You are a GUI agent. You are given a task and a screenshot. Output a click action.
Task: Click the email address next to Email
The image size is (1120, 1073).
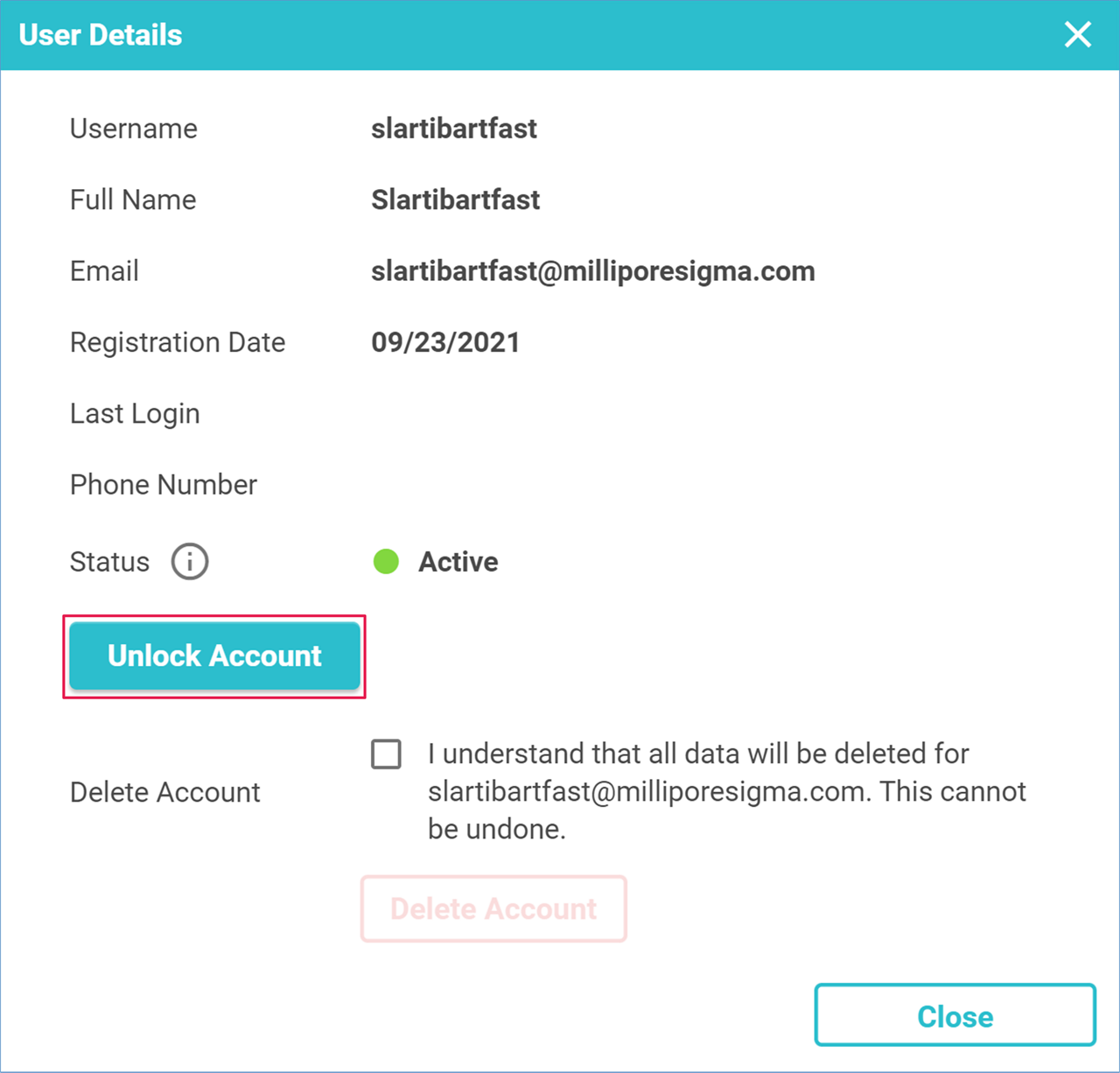592,271
